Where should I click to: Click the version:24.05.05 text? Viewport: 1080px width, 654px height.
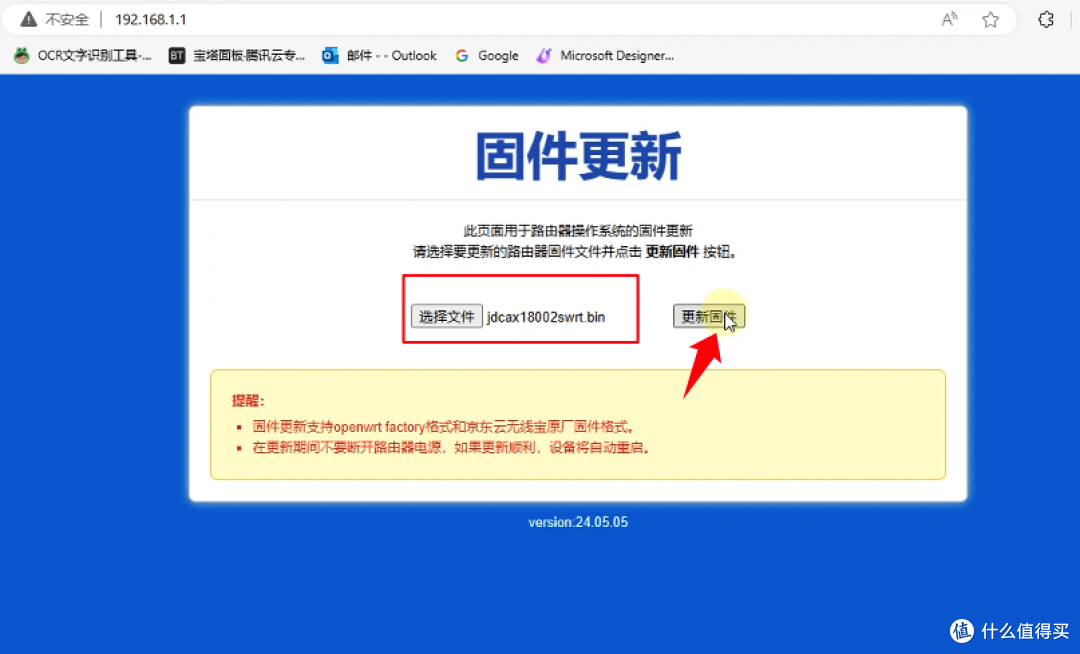578,522
